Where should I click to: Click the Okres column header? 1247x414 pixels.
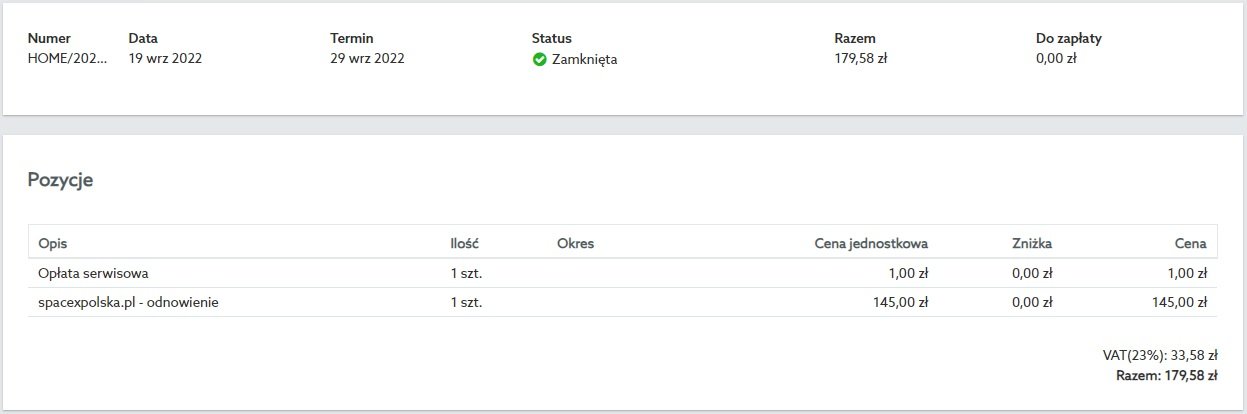coord(576,243)
